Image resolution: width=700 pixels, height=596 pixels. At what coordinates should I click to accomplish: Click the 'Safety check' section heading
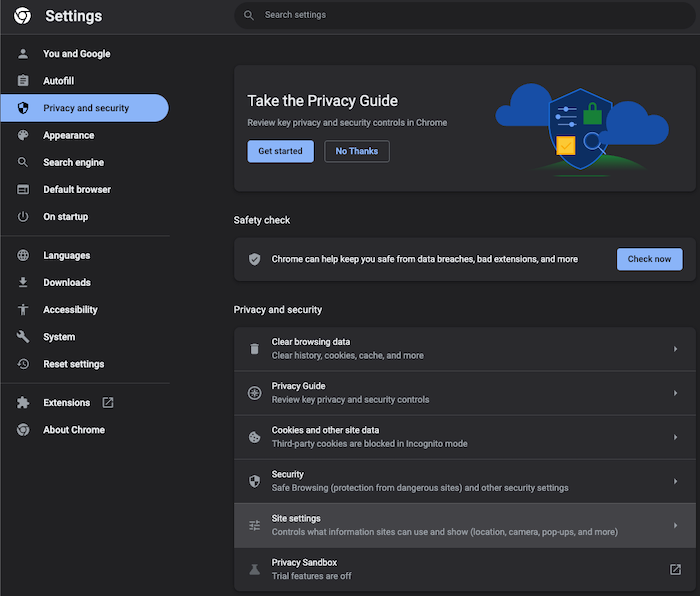(x=262, y=220)
